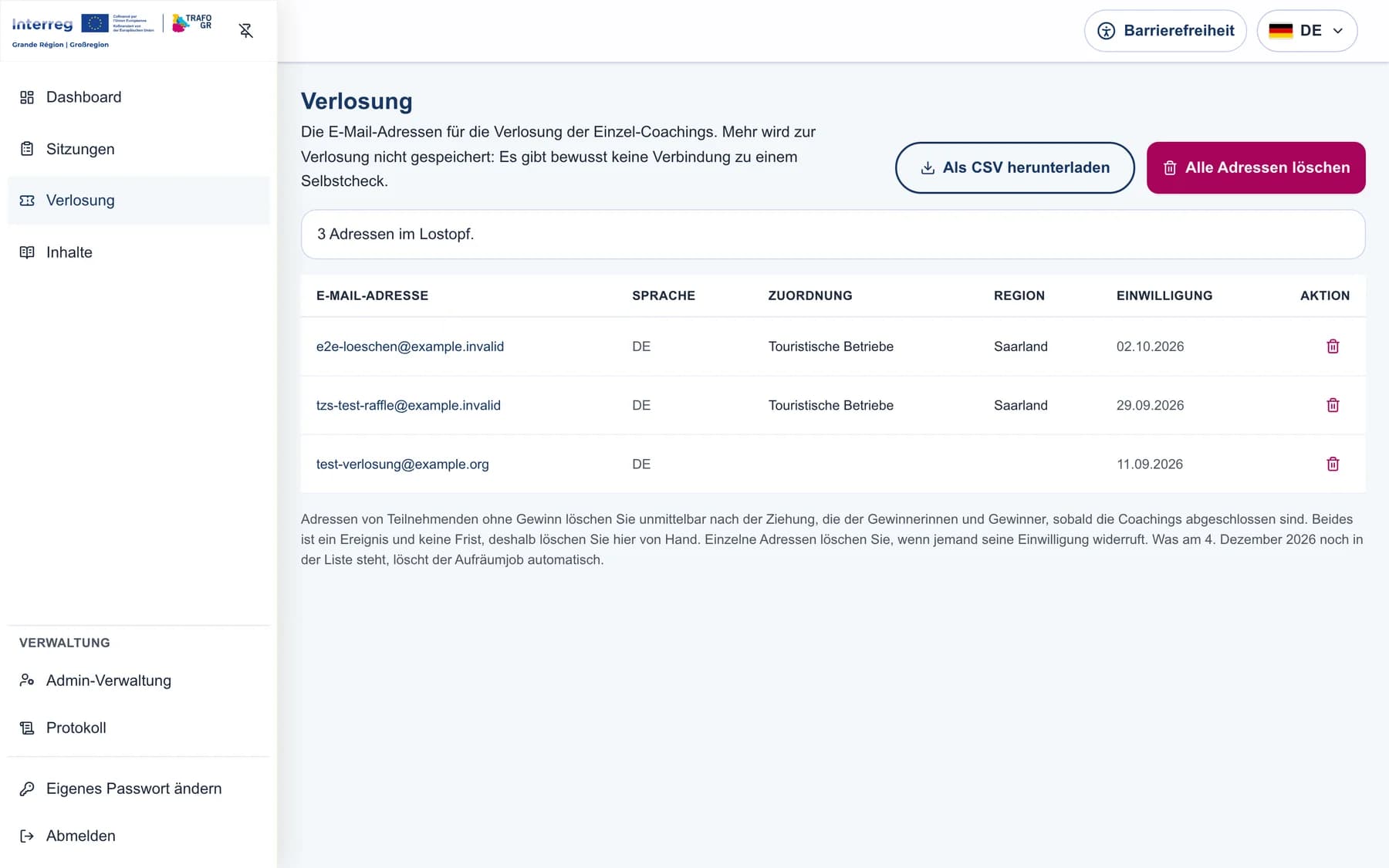Select the email e2e-loeschen@example.invalid
The width and height of the screenshot is (1389, 868).
tap(410, 346)
